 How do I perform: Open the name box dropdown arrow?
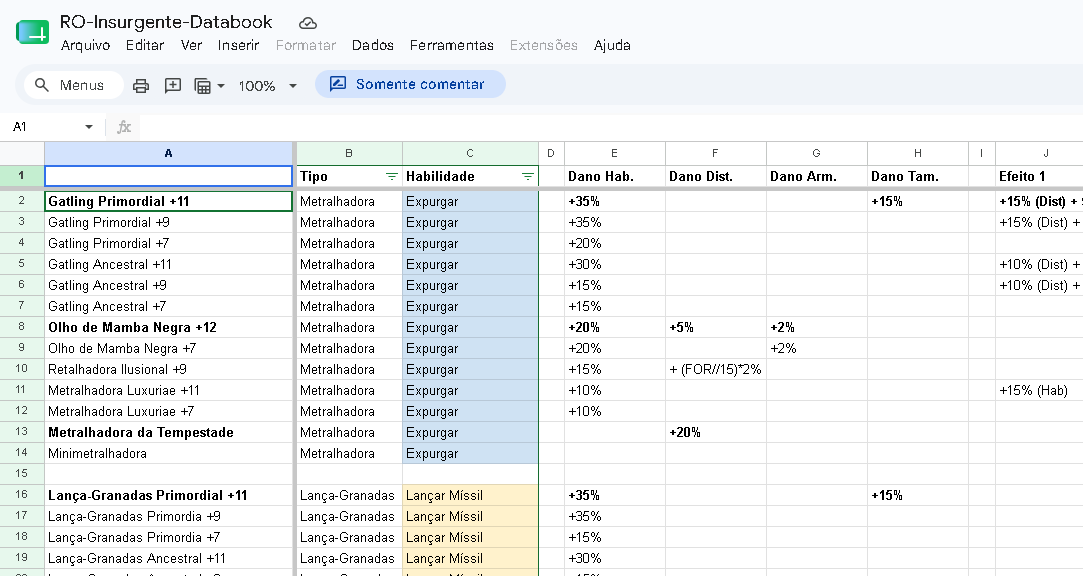click(x=88, y=127)
